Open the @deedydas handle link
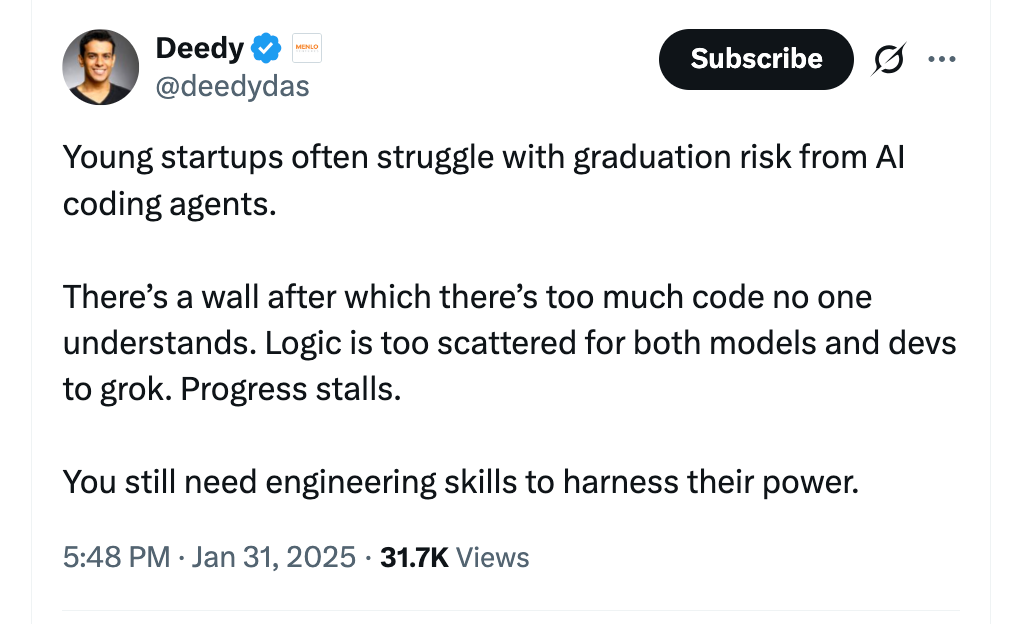 point(233,87)
